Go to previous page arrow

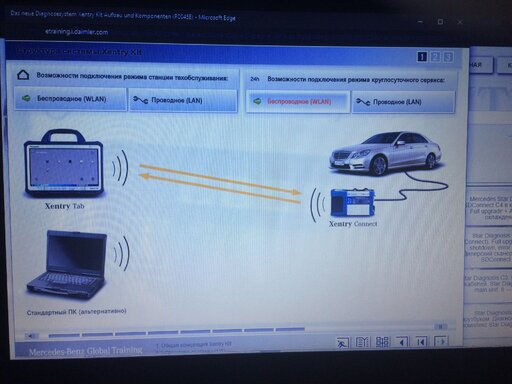(402, 342)
